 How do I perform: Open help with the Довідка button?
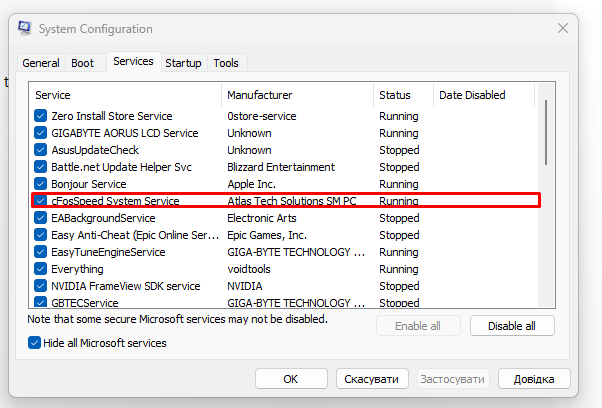534,379
